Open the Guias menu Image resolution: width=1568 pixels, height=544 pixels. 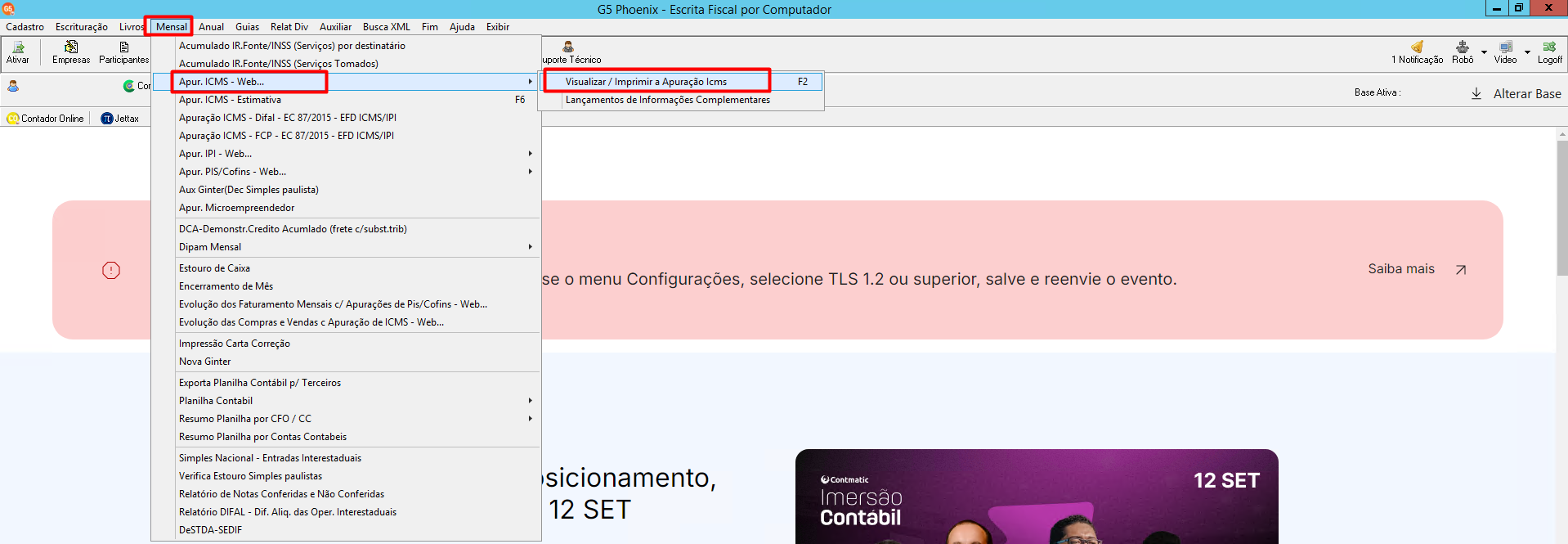pos(247,27)
